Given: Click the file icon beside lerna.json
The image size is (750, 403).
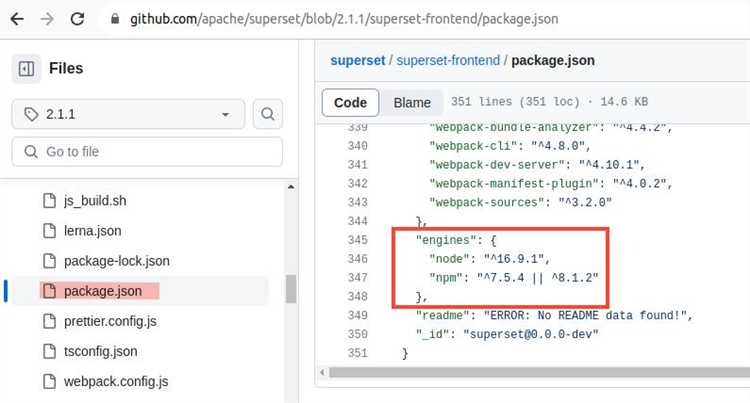Looking at the screenshot, I should [49, 231].
